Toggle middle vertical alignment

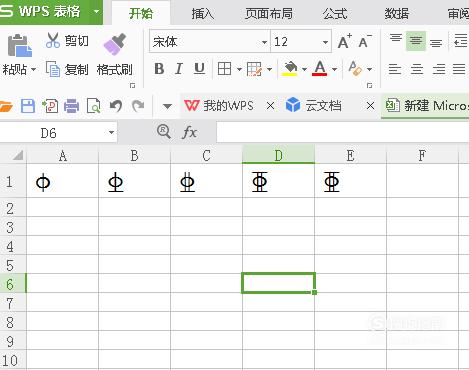coord(416,41)
